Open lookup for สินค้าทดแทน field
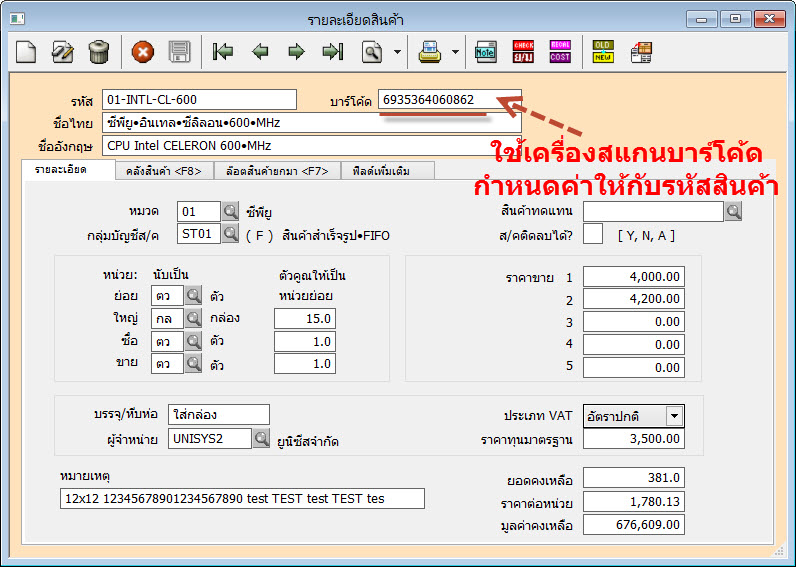This screenshot has height=567, width=796. click(x=733, y=211)
